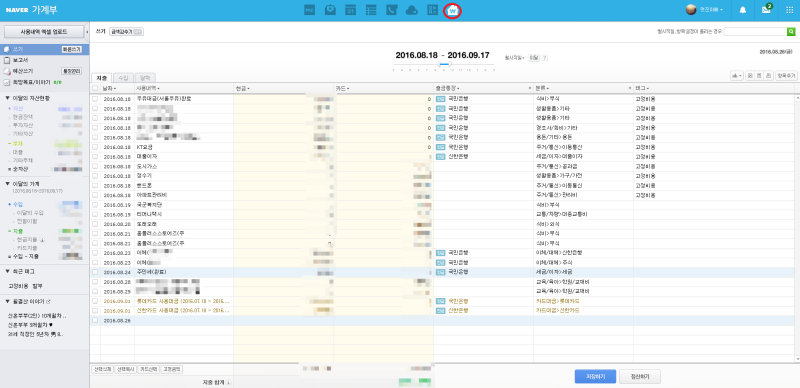Viewport: 800px width, 388px height.
Task: Open the 현금 column dropdown
Action: tap(248, 89)
